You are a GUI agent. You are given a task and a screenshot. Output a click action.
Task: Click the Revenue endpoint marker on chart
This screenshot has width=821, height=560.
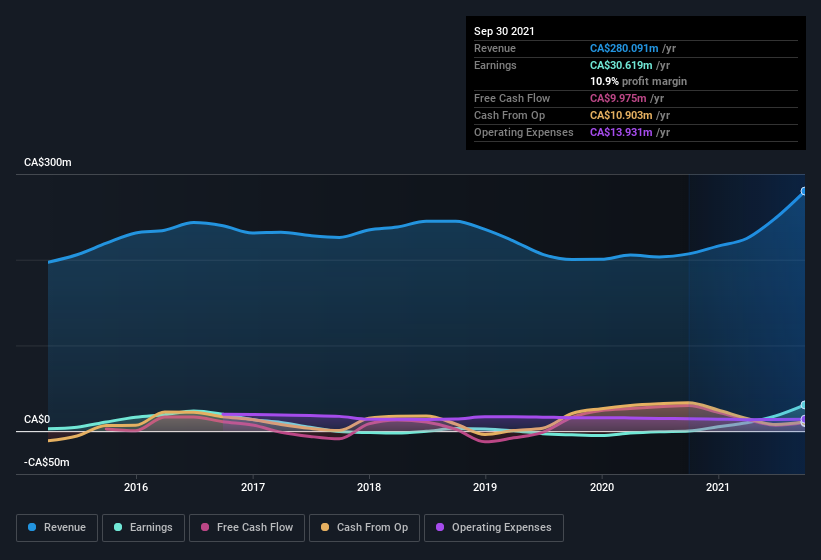(x=804, y=191)
